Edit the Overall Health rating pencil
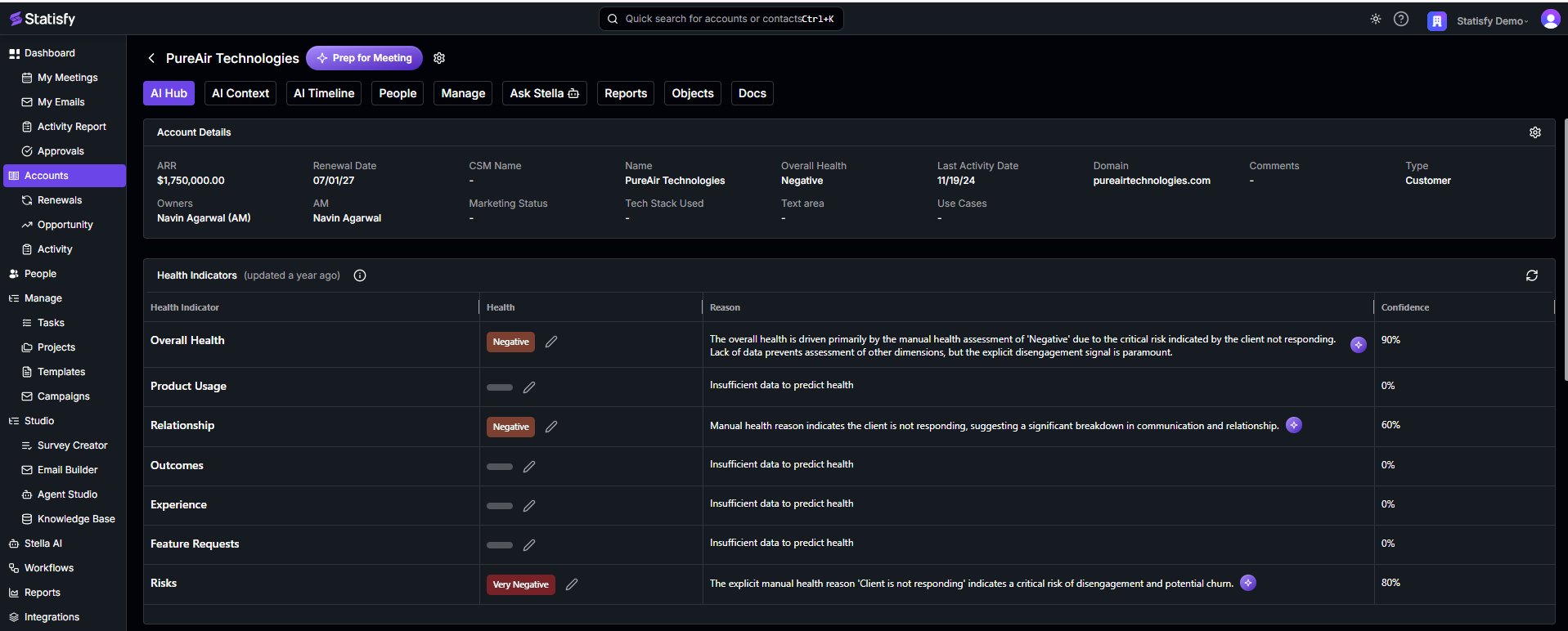This screenshot has width=1568, height=631. [x=551, y=342]
